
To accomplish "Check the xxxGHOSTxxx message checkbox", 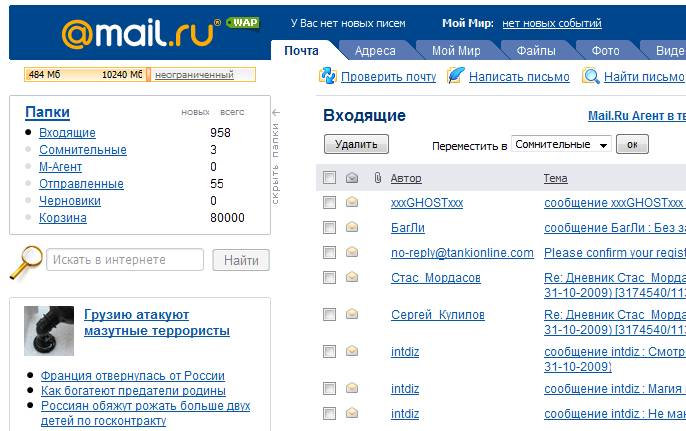I will click(329, 203).
